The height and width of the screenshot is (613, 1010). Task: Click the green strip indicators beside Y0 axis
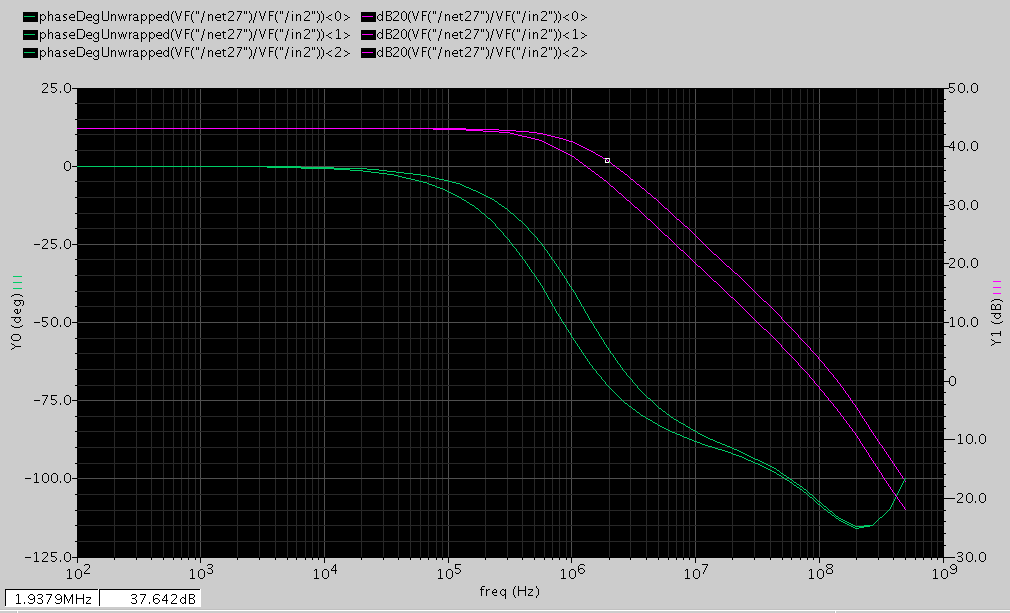point(17,281)
